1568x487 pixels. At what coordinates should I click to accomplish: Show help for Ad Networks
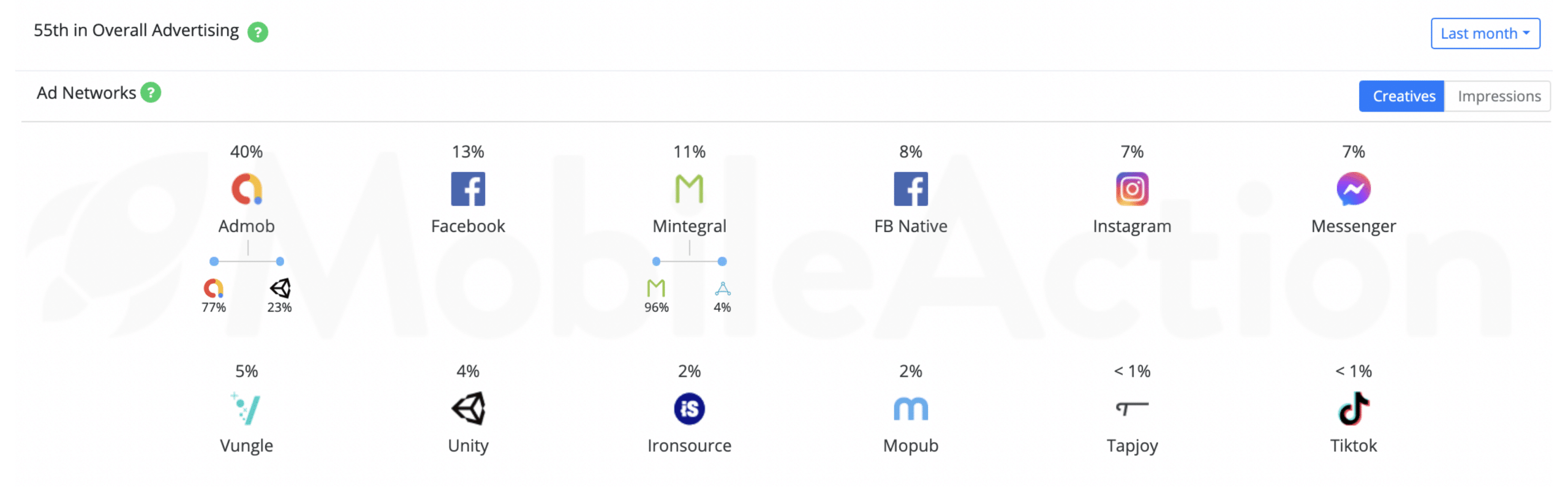tap(150, 92)
